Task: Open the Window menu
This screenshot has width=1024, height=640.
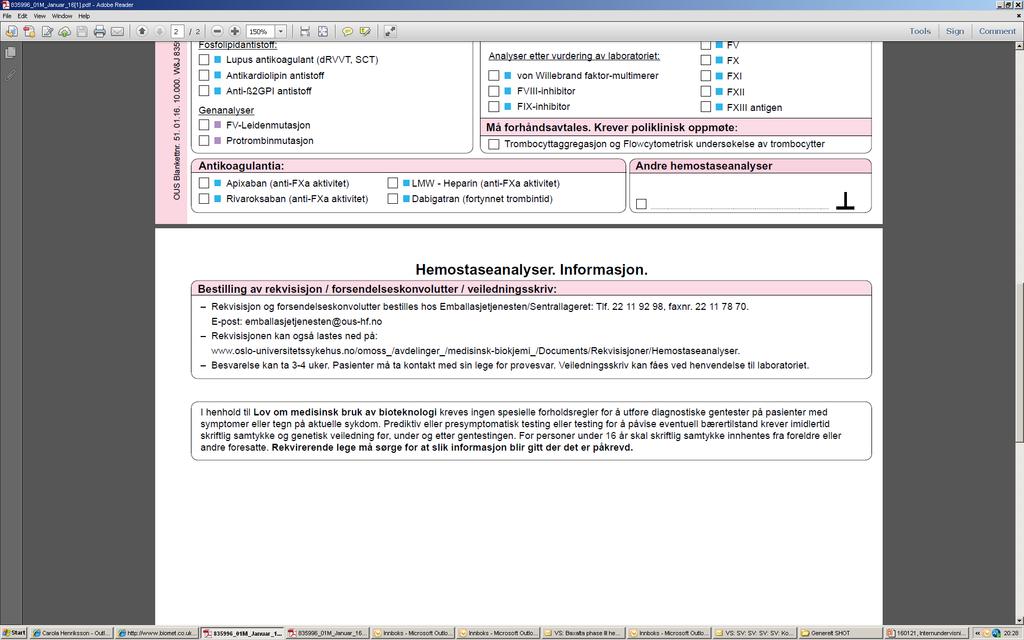Action: click(x=62, y=16)
